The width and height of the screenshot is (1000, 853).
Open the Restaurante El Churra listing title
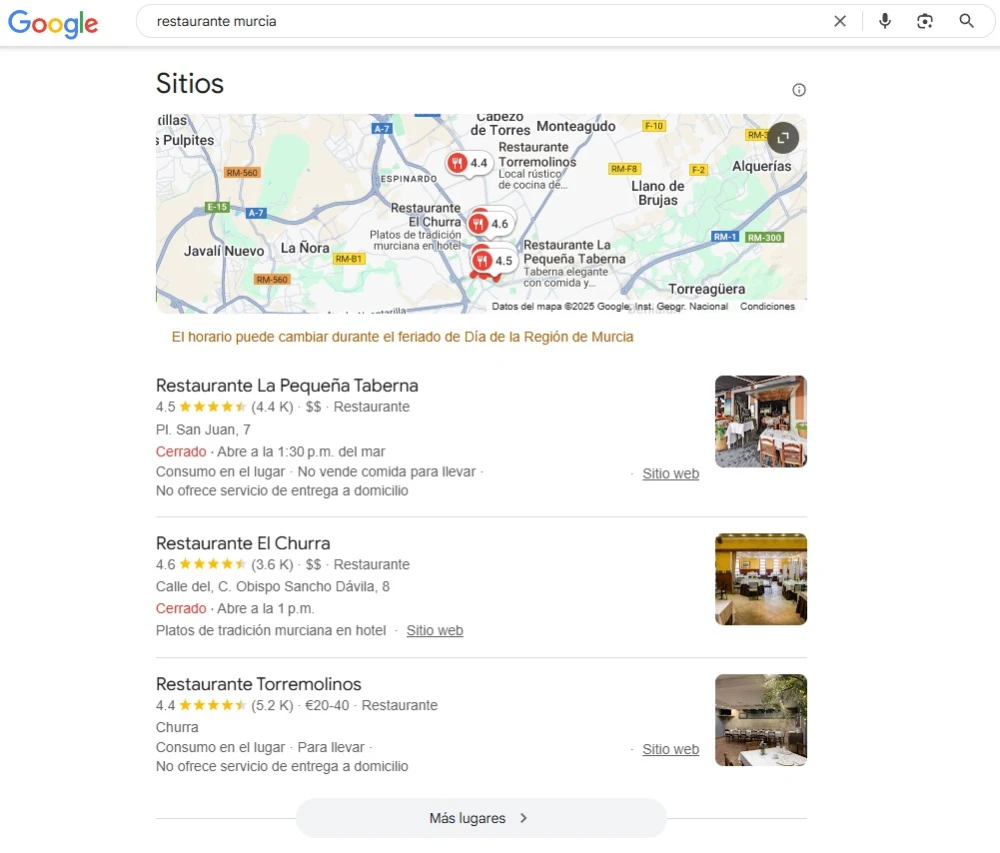tap(243, 543)
